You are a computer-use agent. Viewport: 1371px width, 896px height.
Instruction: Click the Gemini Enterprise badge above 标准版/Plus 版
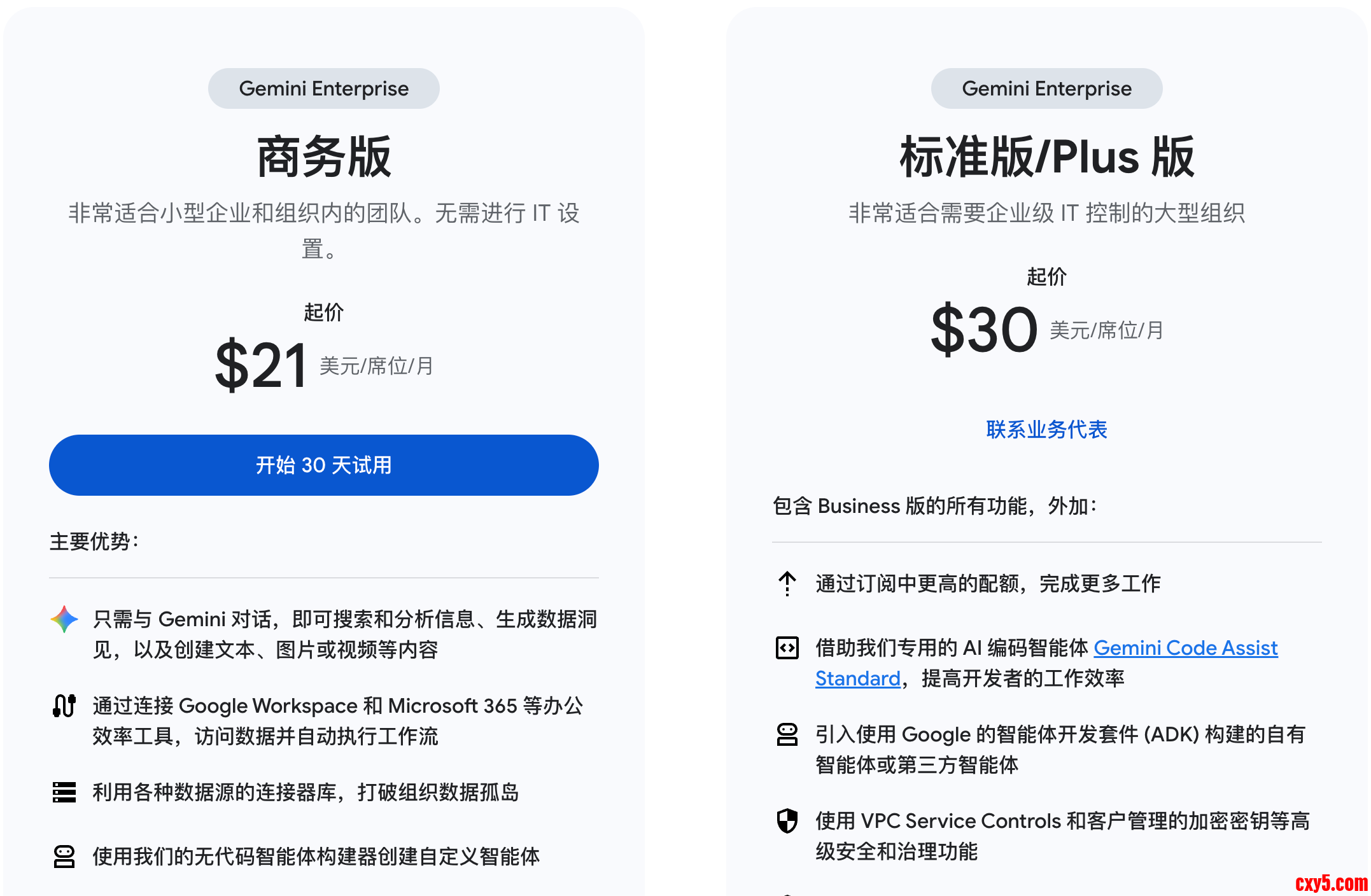pos(1046,88)
